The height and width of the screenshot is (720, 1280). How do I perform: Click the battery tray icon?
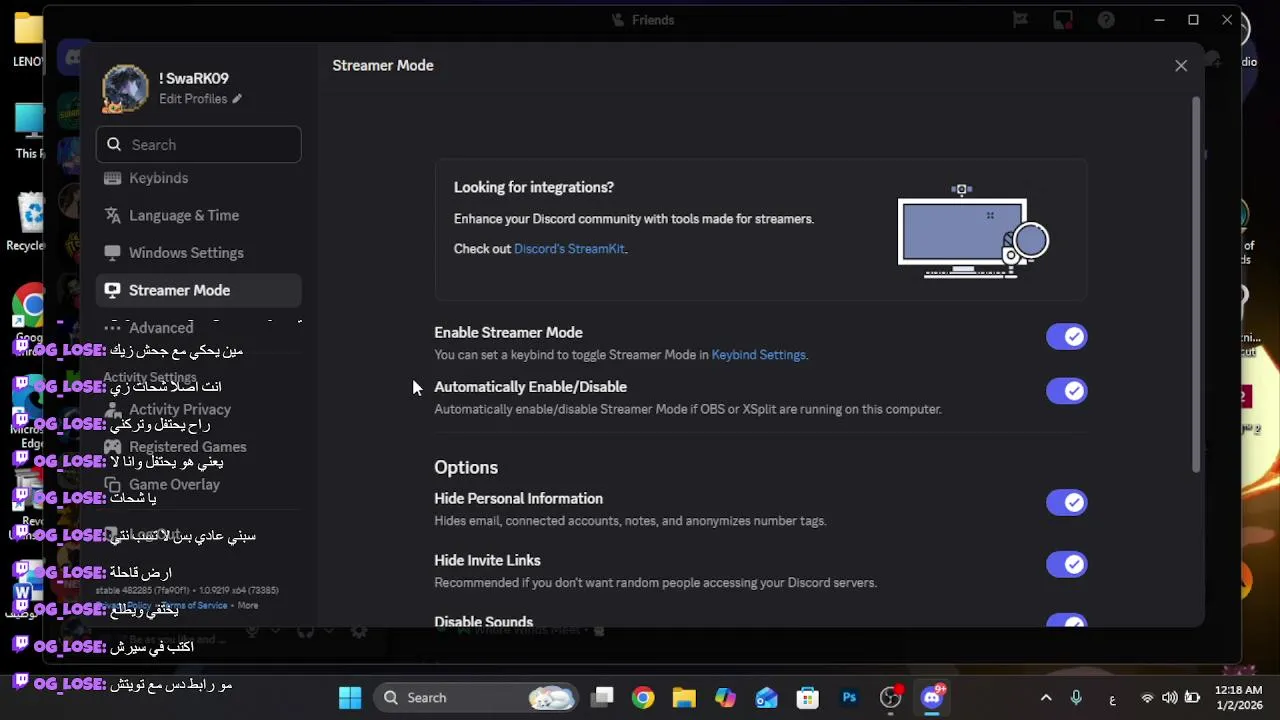tap(1192, 698)
